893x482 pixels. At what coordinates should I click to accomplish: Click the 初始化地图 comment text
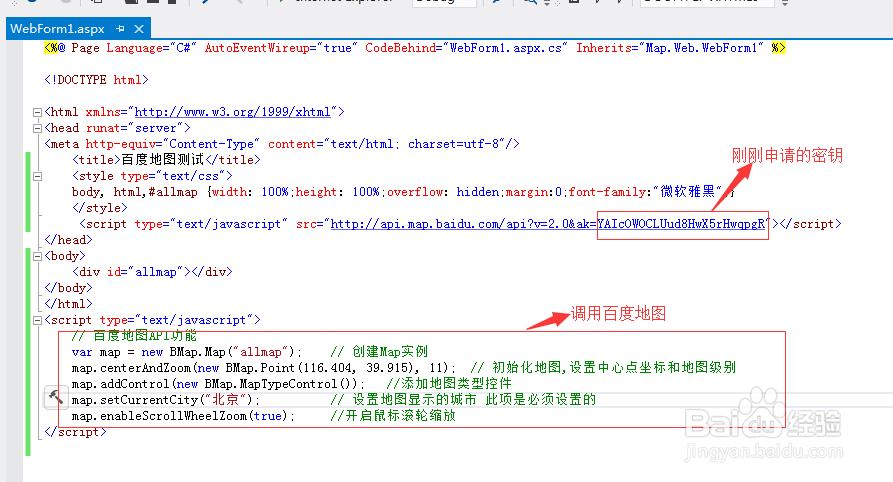pyautogui.click(x=603, y=368)
